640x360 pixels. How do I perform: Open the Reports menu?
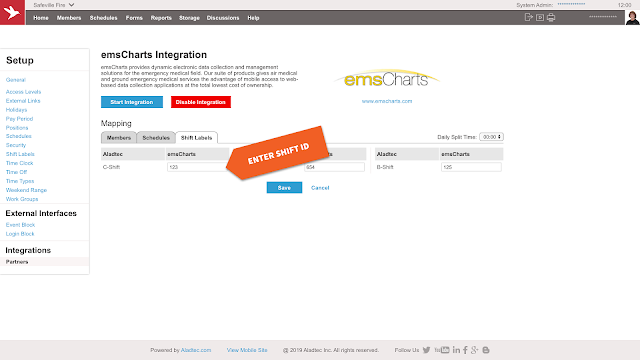161,18
